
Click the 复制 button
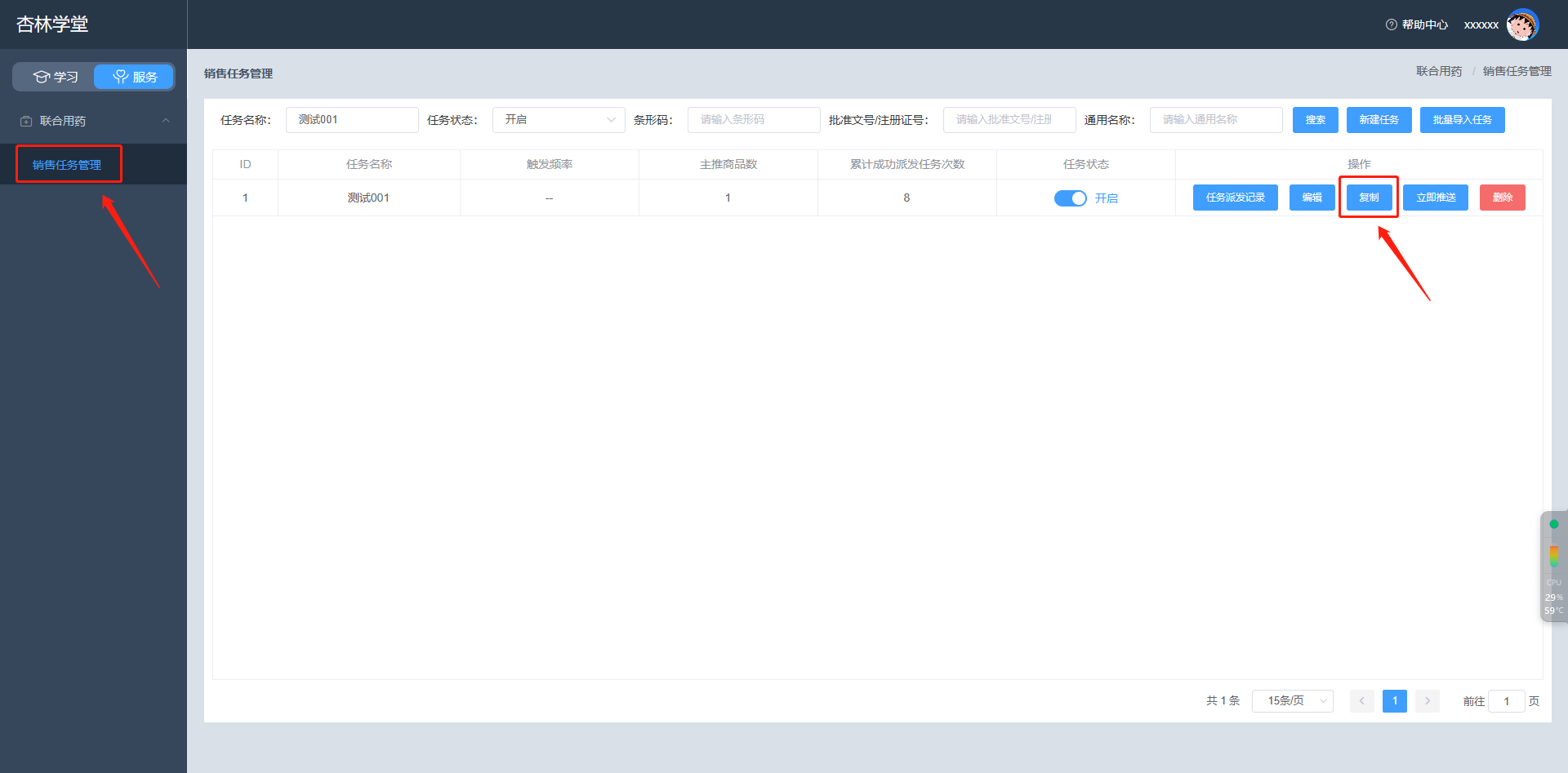pos(1369,198)
